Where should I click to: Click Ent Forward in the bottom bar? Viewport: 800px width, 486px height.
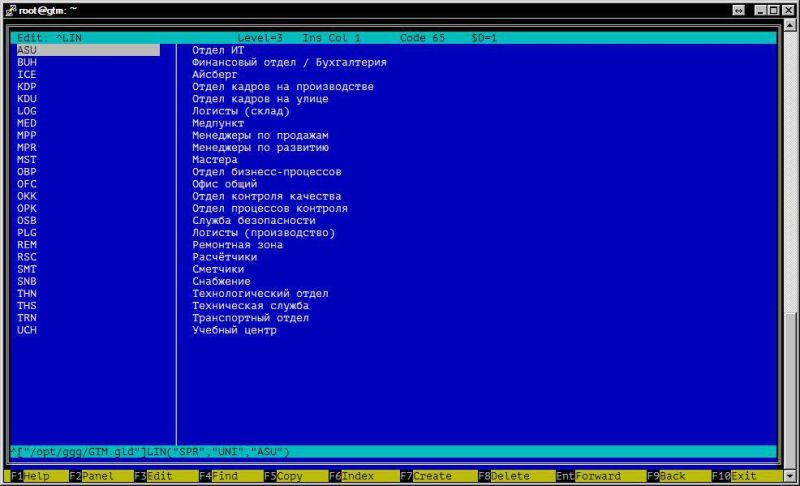(x=588, y=476)
